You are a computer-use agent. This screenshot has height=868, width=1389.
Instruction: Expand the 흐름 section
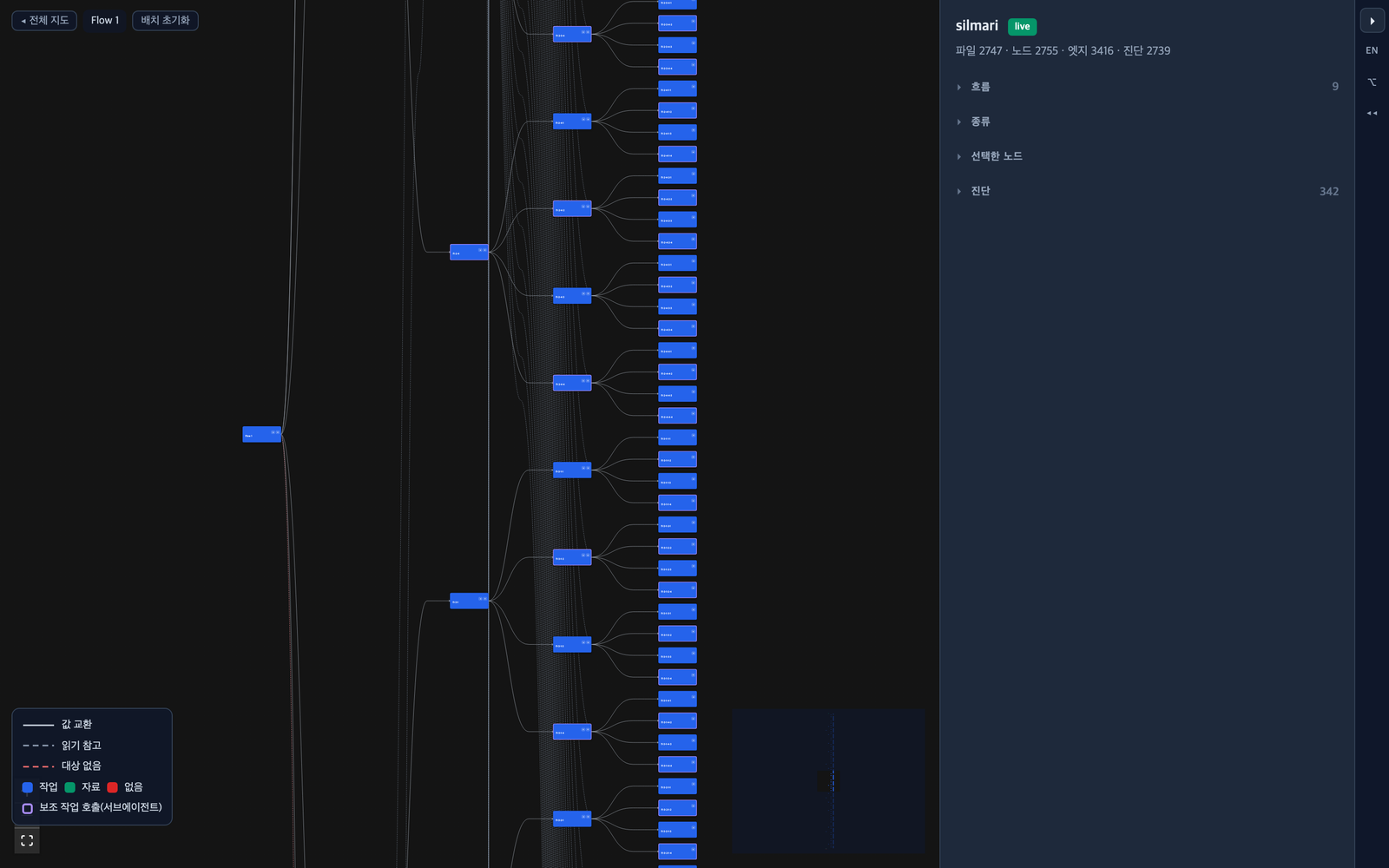pyautogui.click(x=1148, y=87)
